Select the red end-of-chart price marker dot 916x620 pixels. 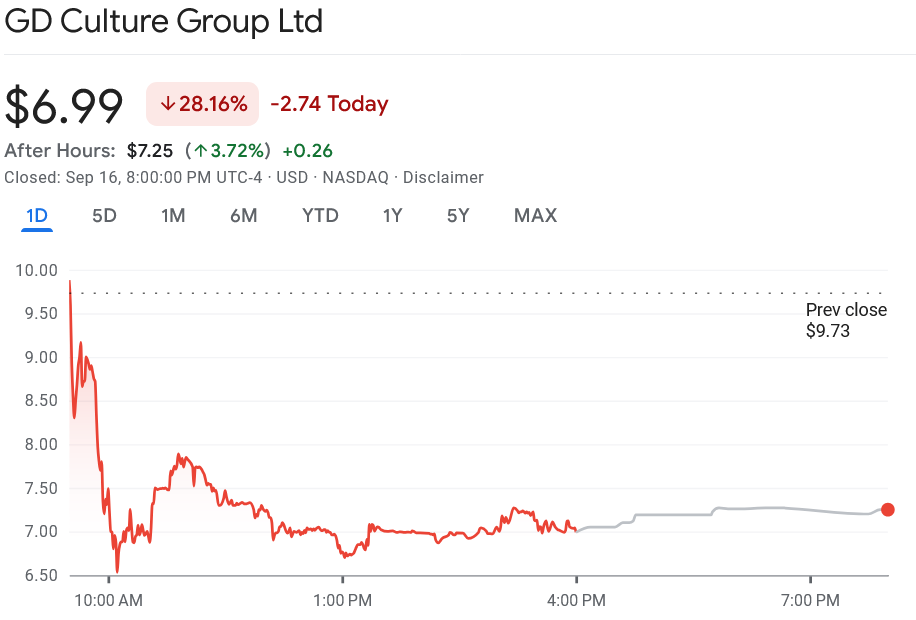click(886, 510)
